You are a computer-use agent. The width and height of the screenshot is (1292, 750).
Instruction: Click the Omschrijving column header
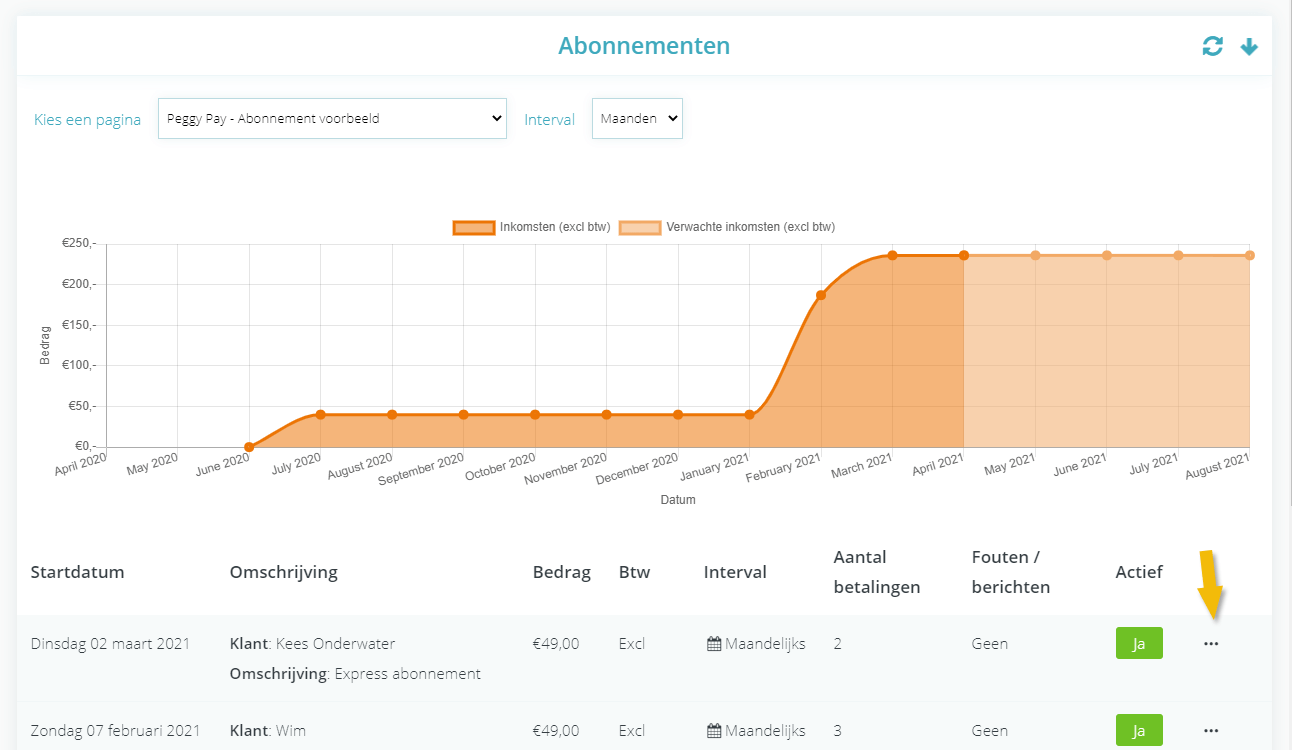pos(284,572)
